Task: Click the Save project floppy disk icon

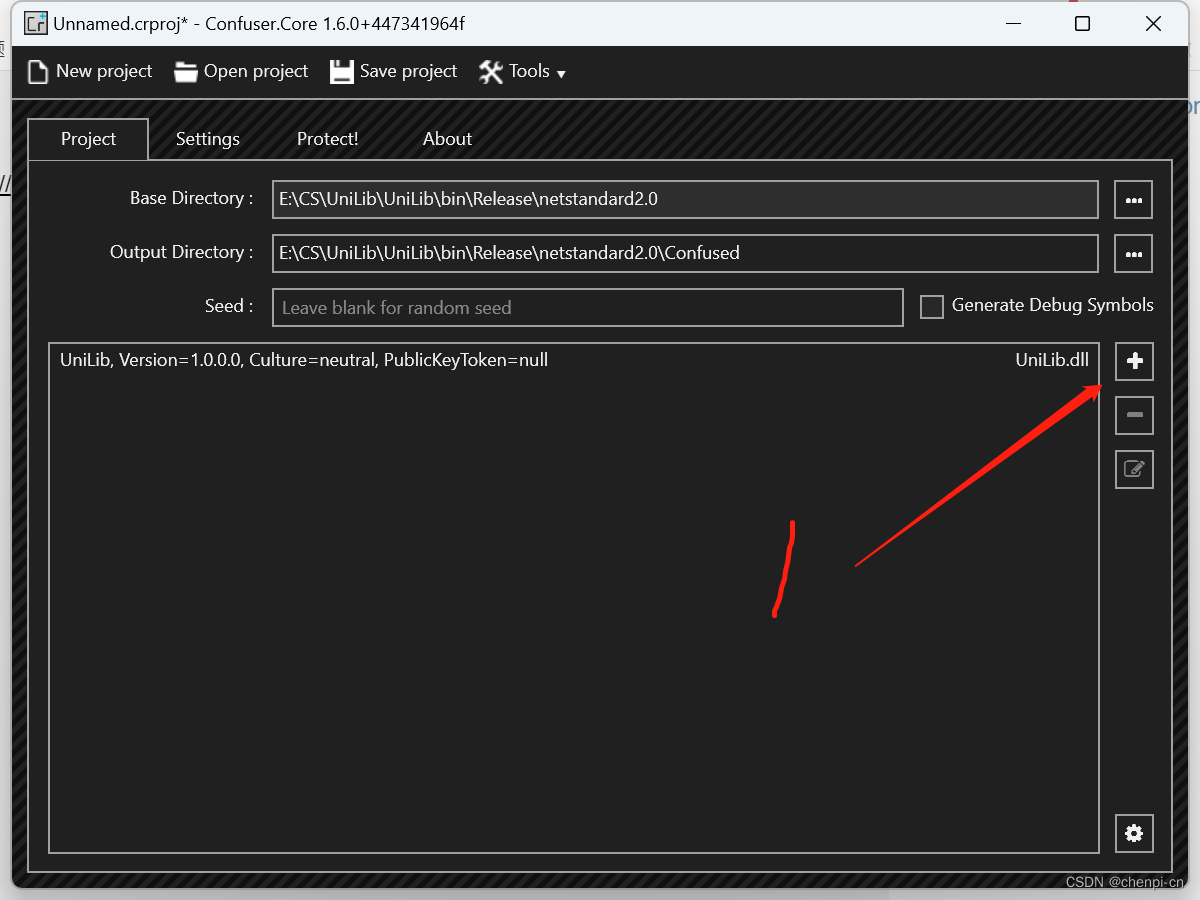Action: (x=342, y=71)
